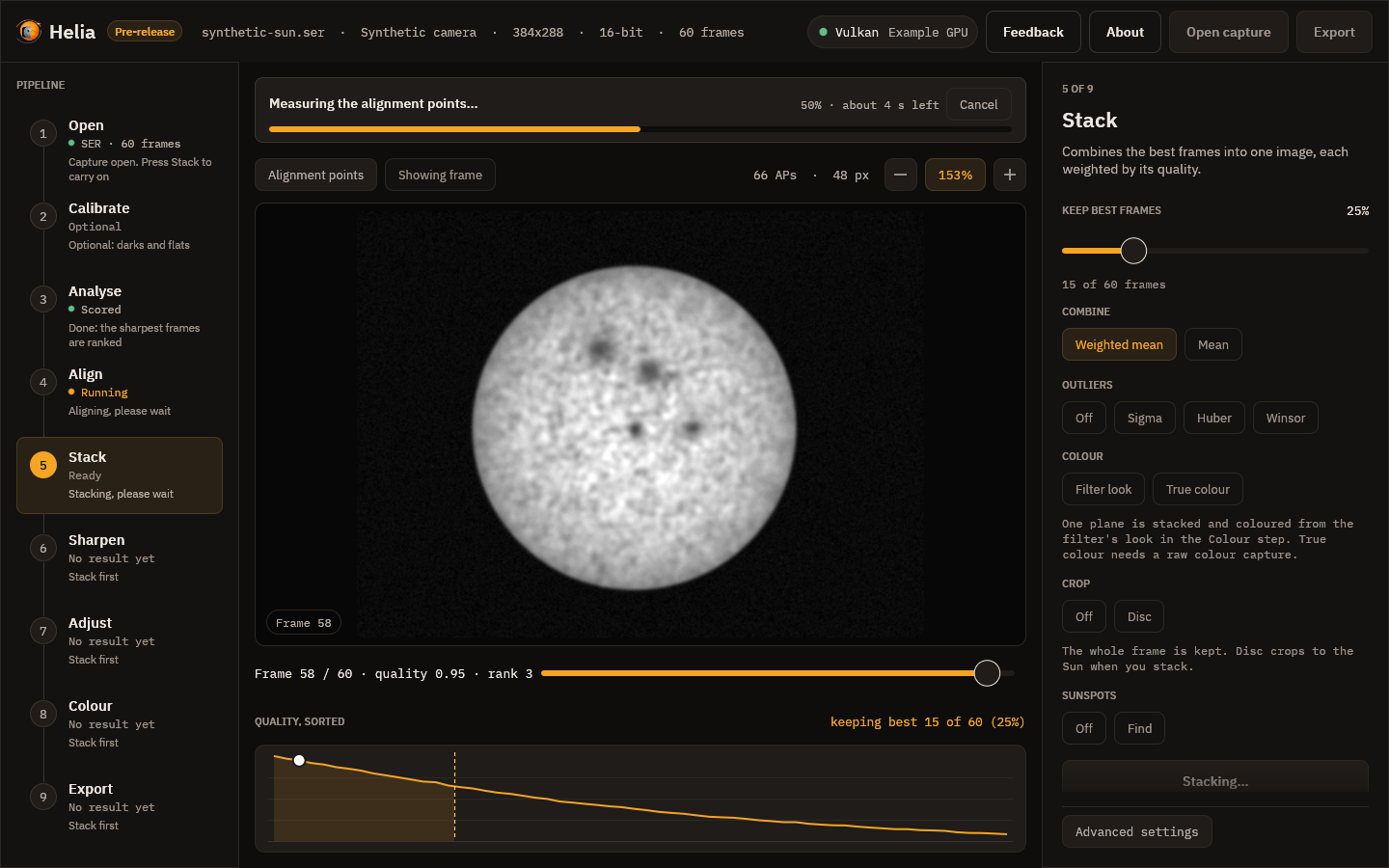
Task: Choose Sigma outlier rejection
Action: tap(1144, 418)
